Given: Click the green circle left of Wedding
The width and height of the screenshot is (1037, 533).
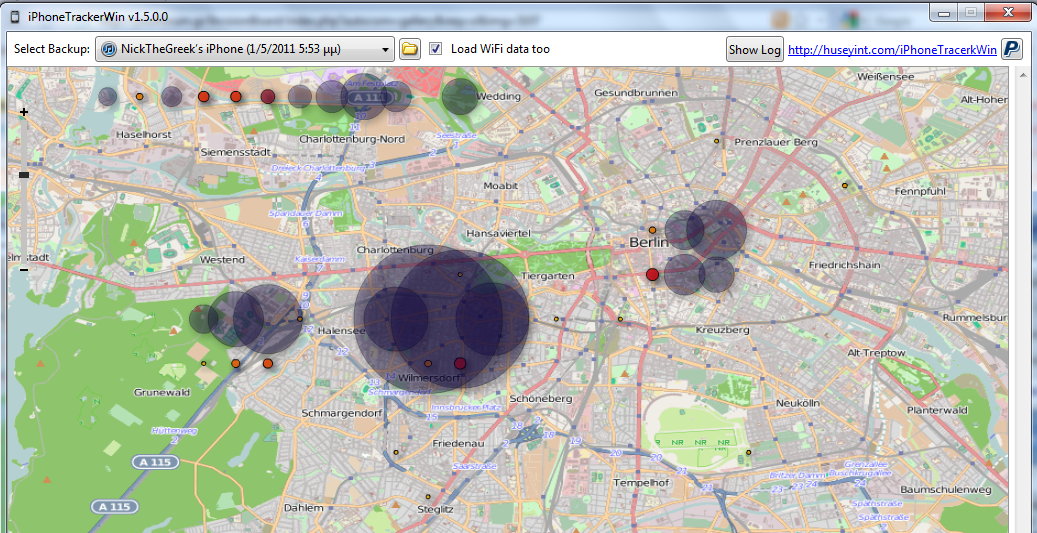Looking at the screenshot, I should click(460, 97).
